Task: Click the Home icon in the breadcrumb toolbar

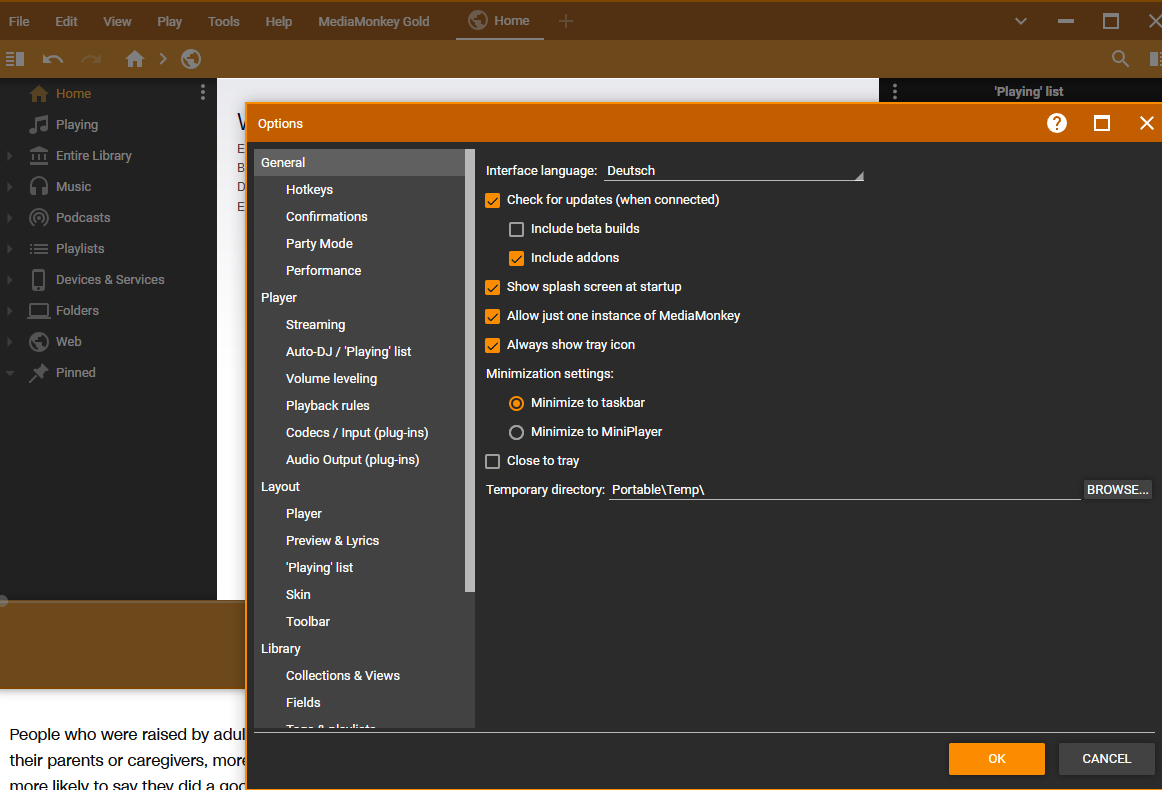Action: coord(135,59)
